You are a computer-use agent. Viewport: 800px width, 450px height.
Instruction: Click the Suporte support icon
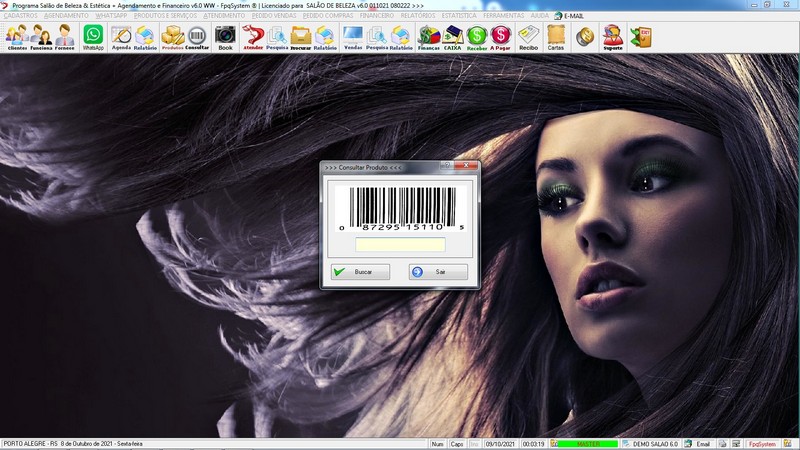[x=612, y=37]
